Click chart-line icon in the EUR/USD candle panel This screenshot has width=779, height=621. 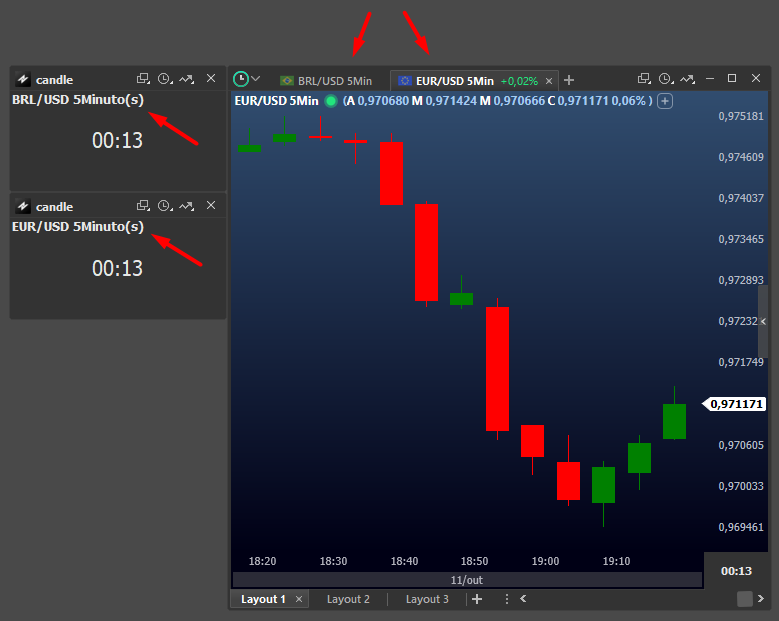coord(187,206)
